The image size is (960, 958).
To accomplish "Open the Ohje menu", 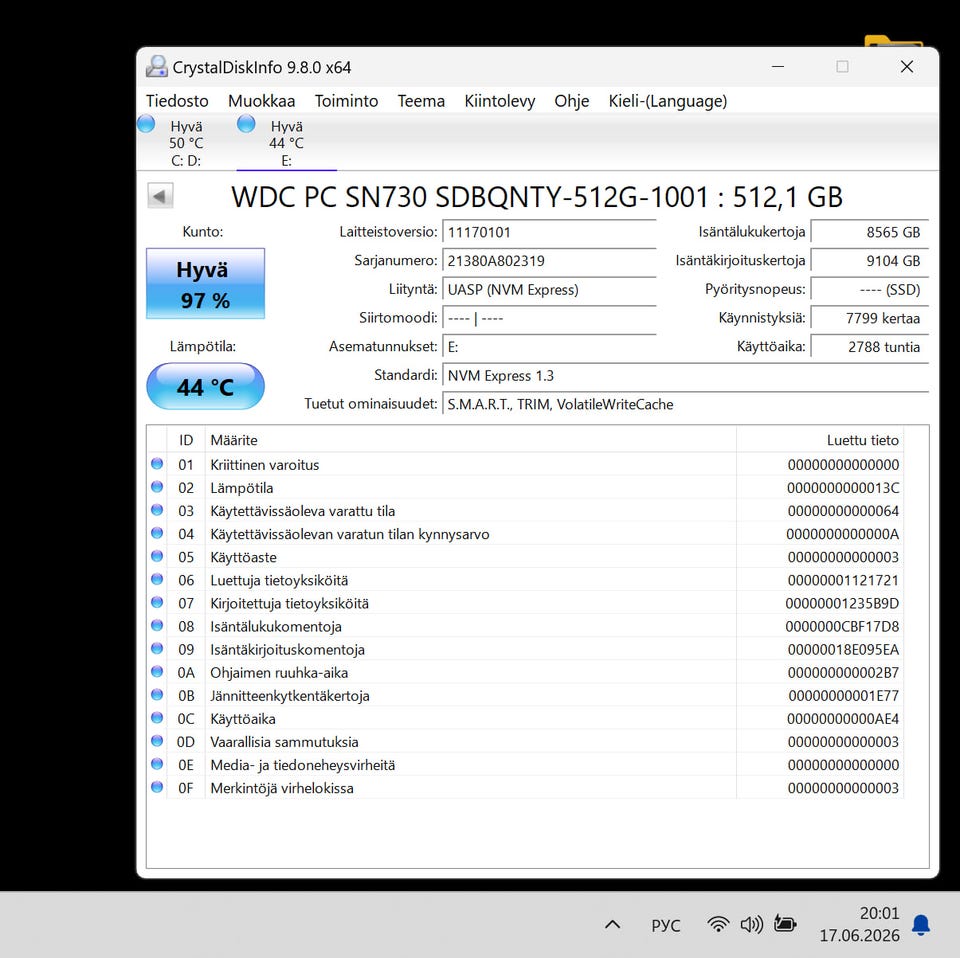I will [572, 101].
